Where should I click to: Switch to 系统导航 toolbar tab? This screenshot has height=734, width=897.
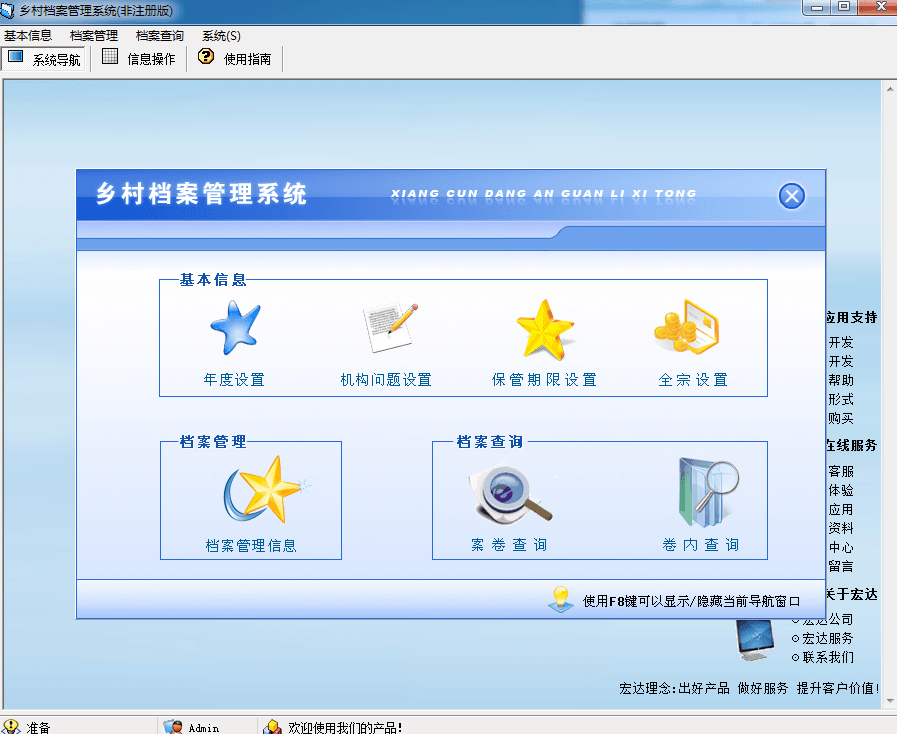44,59
